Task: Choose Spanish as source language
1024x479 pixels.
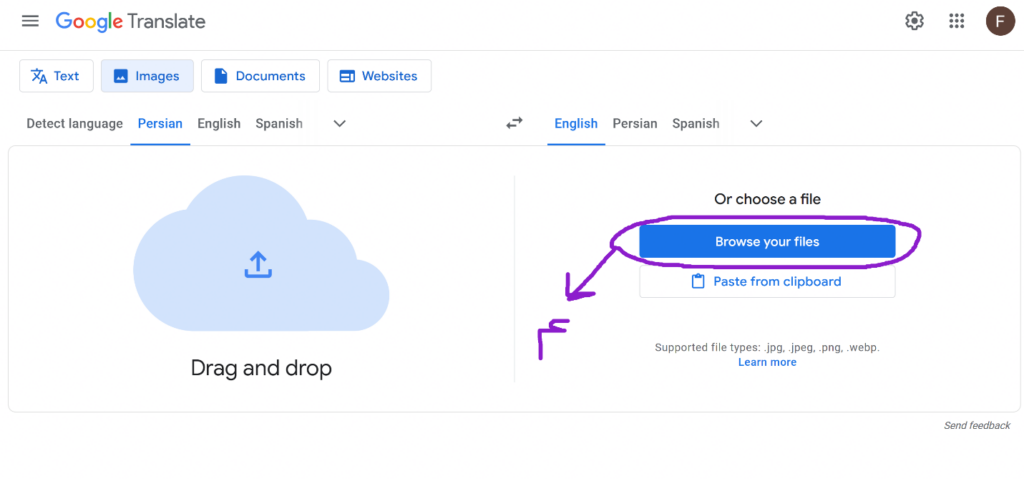Action: click(279, 123)
